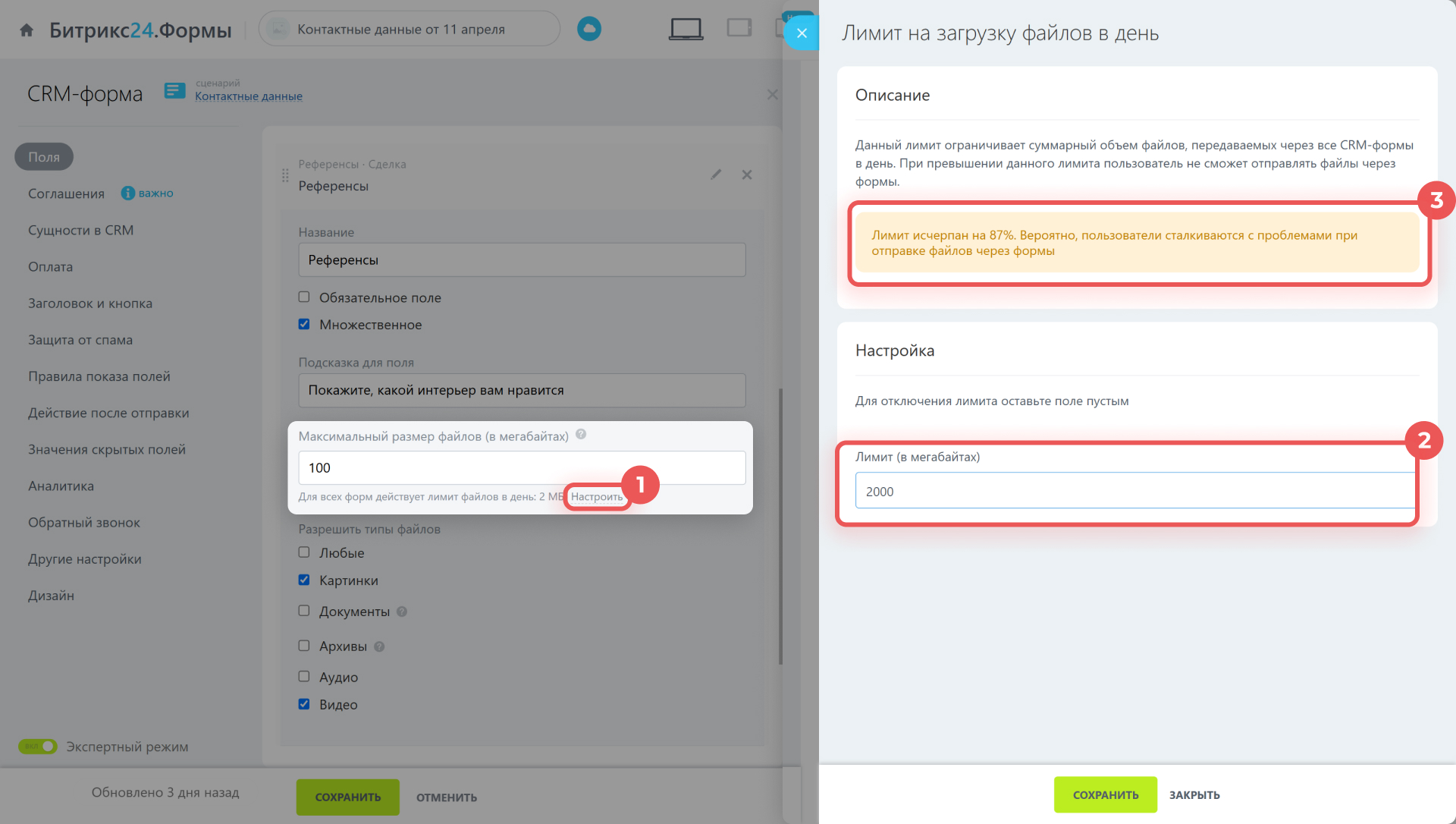Viewport: 1456px width, 824px height.
Task: Click the info icon next to важно
Action: tap(127, 193)
